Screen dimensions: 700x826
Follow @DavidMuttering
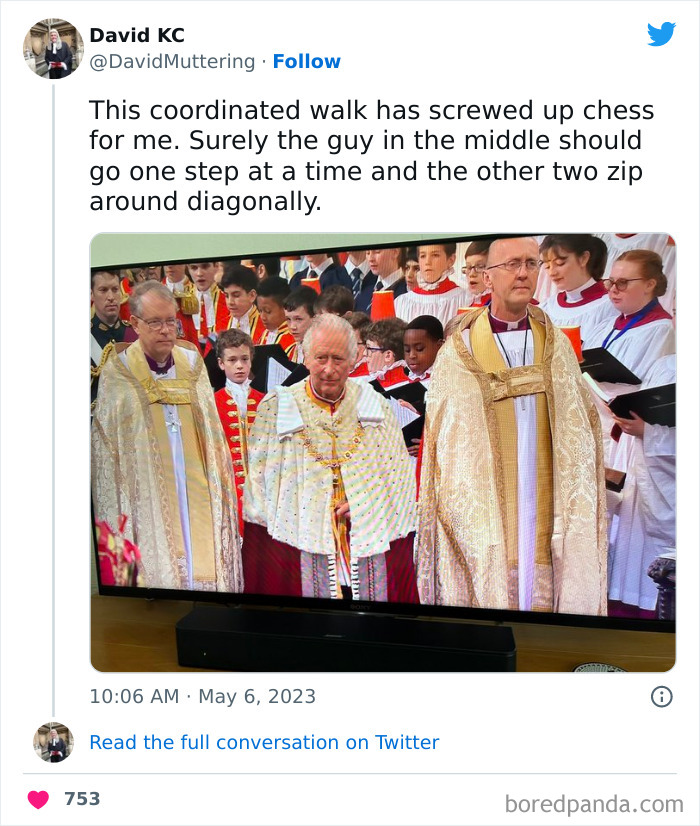coord(306,62)
